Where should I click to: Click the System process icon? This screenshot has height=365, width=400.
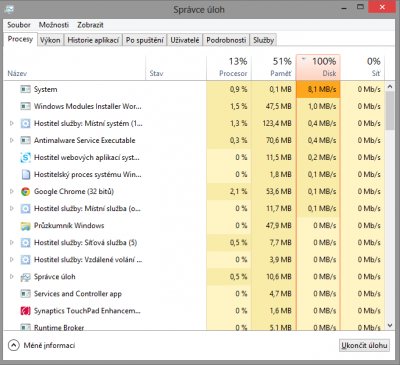tap(25, 89)
